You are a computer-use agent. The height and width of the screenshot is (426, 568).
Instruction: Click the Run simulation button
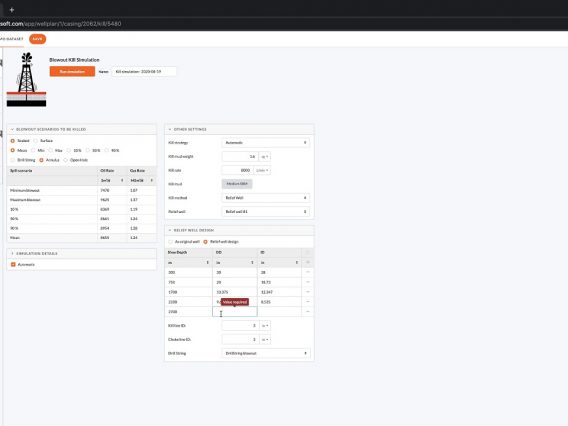coord(72,71)
